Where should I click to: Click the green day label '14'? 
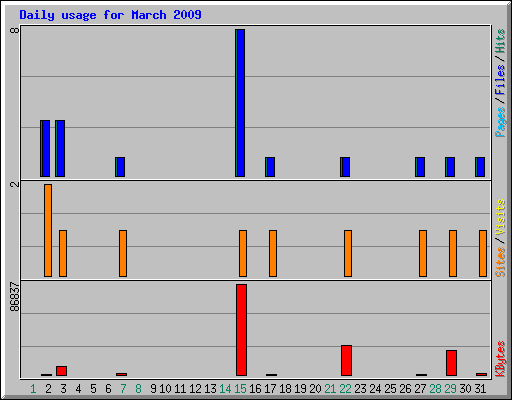225,389
